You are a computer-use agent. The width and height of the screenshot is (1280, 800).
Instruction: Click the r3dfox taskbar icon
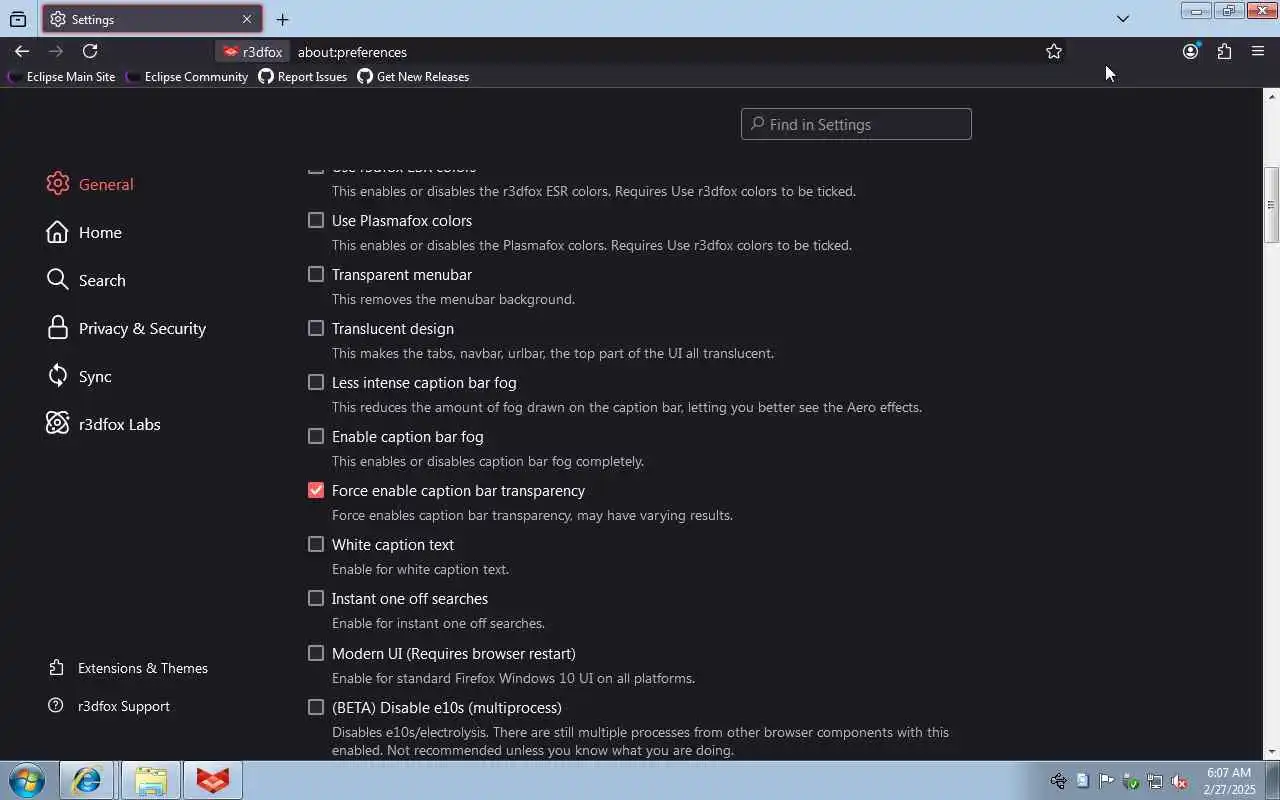212,780
